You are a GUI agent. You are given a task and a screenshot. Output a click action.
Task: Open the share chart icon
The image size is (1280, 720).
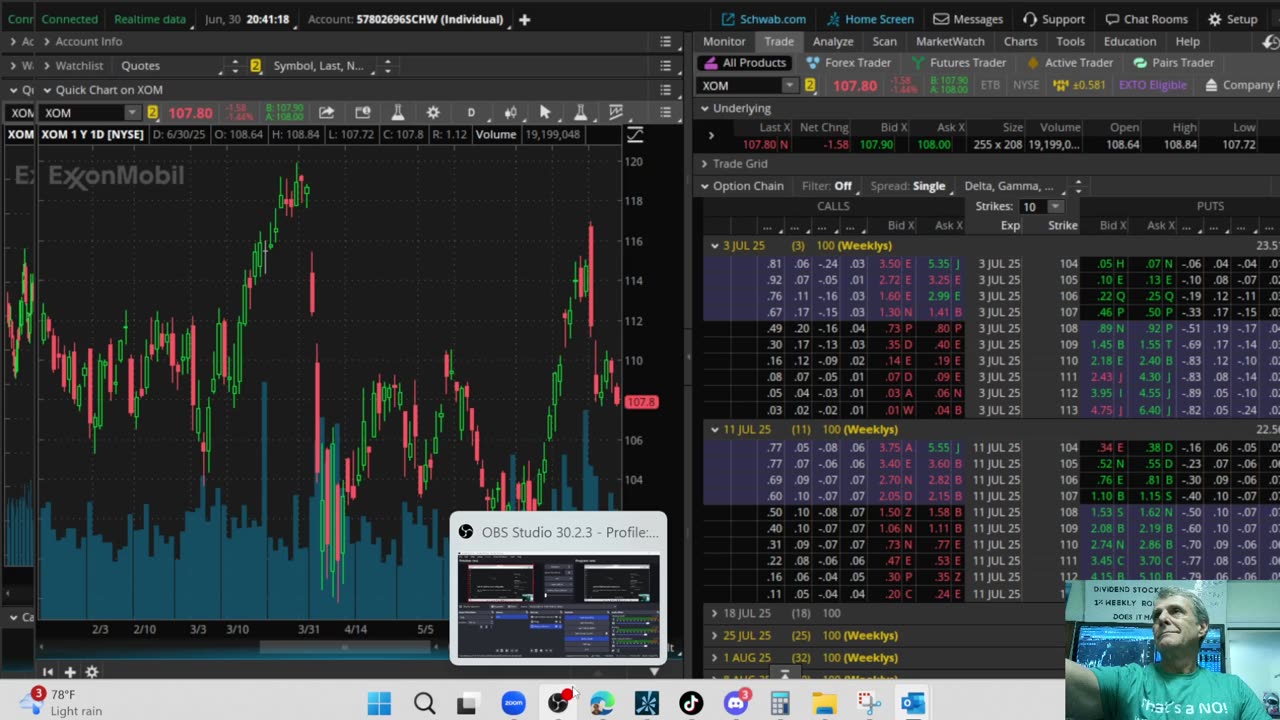click(x=326, y=112)
